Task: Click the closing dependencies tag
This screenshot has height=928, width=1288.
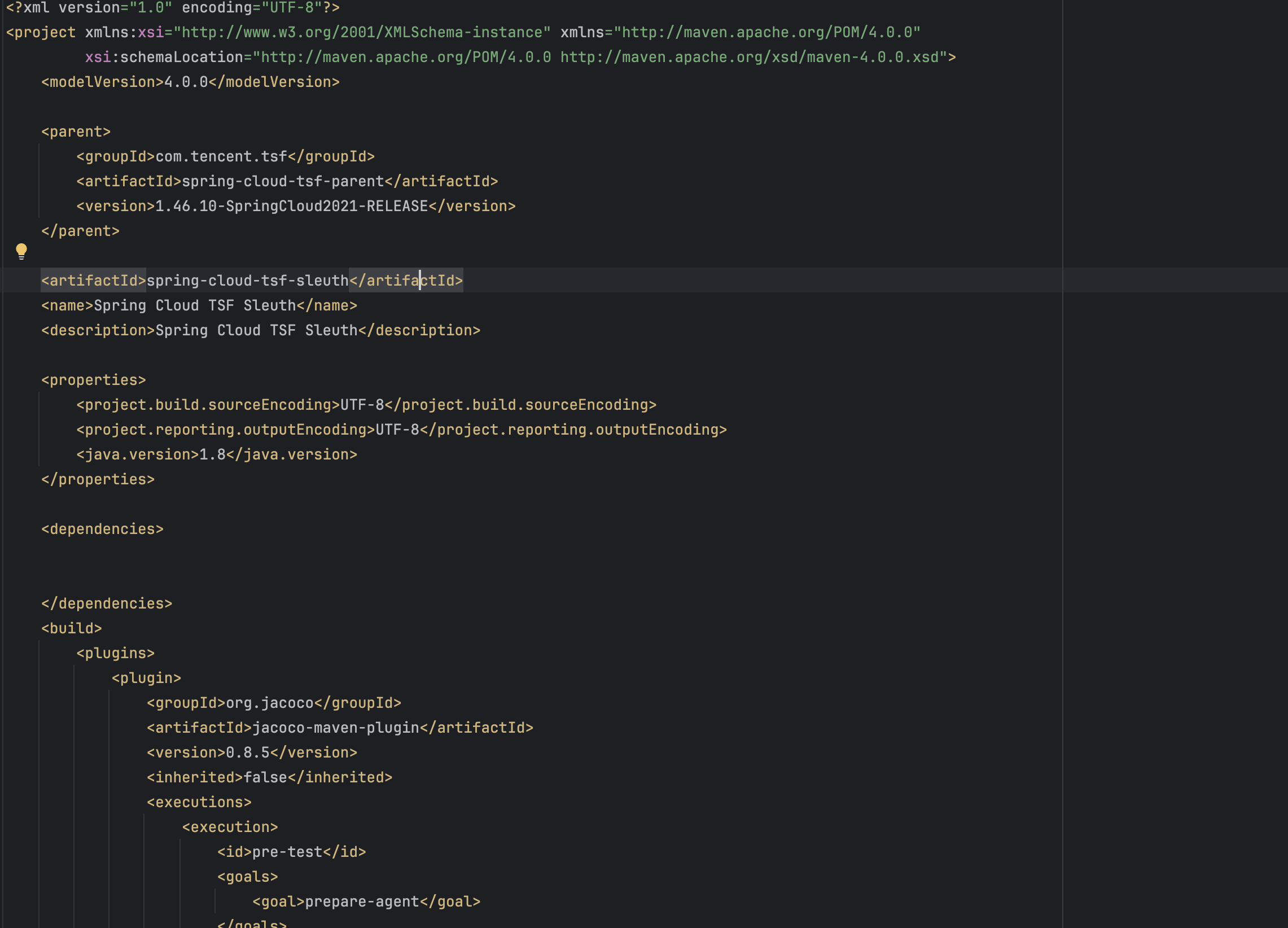Action: [107, 604]
